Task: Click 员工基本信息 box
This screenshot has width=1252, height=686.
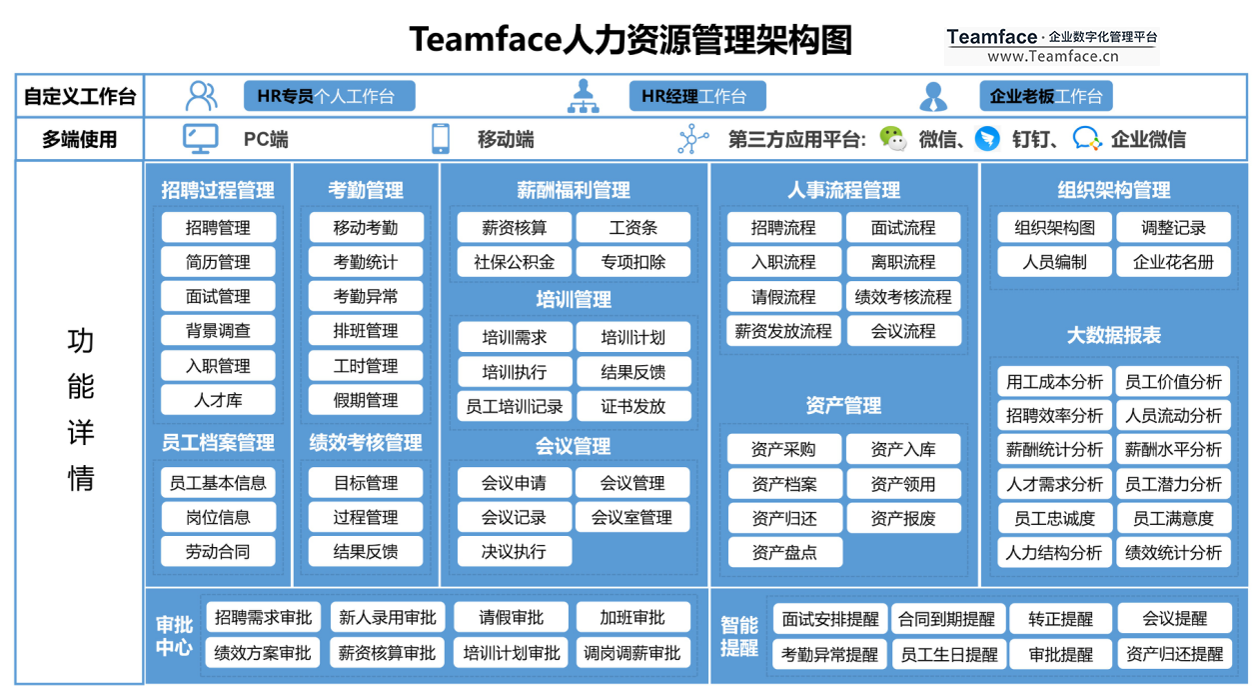Action: (x=218, y=483)
